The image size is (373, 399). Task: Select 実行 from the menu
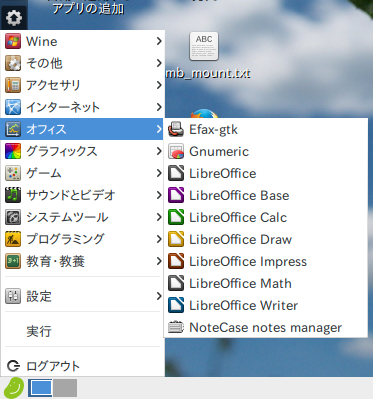(x=83, y=331)
